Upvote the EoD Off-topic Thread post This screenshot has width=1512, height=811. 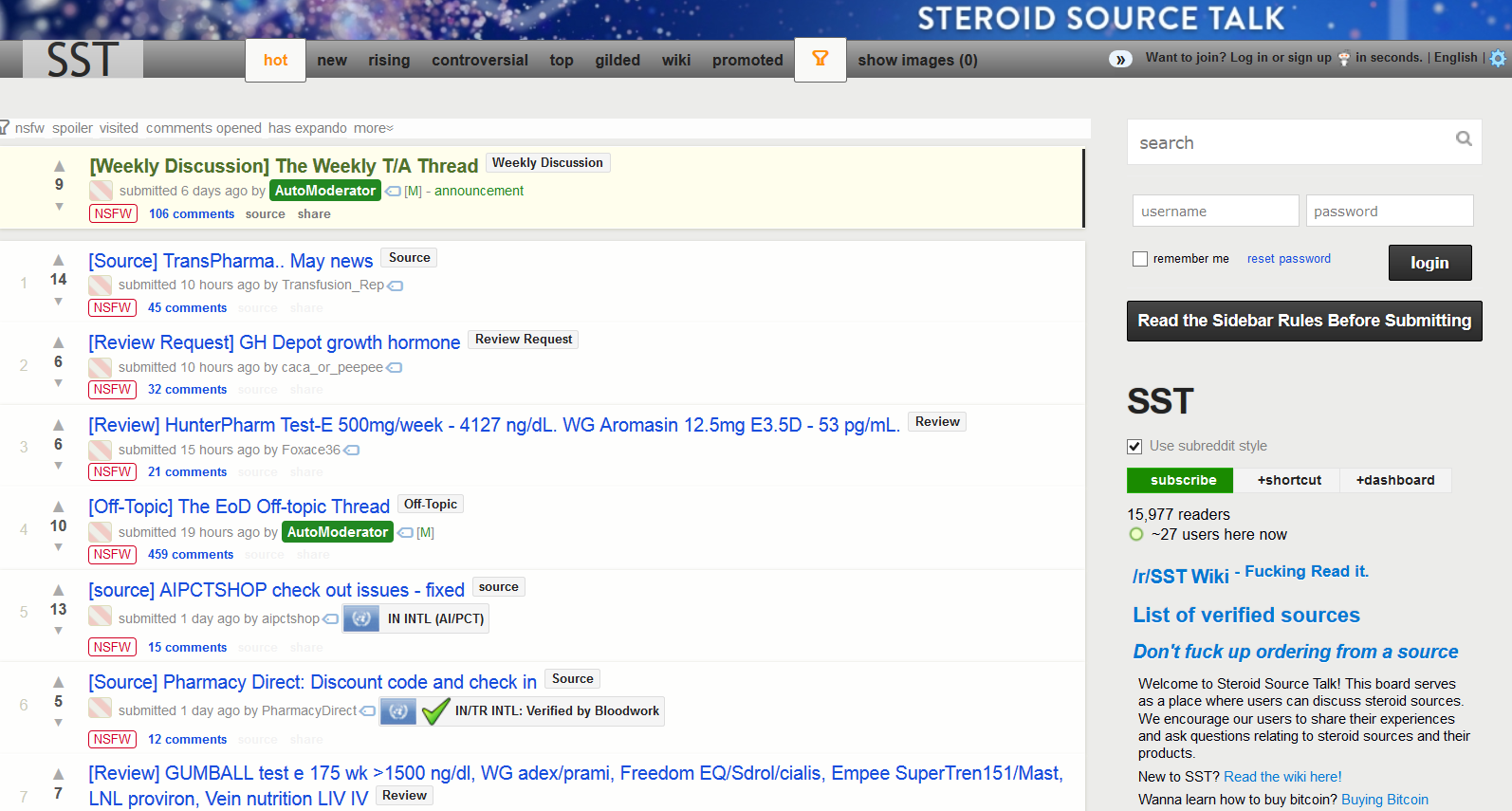click(59, 507)
